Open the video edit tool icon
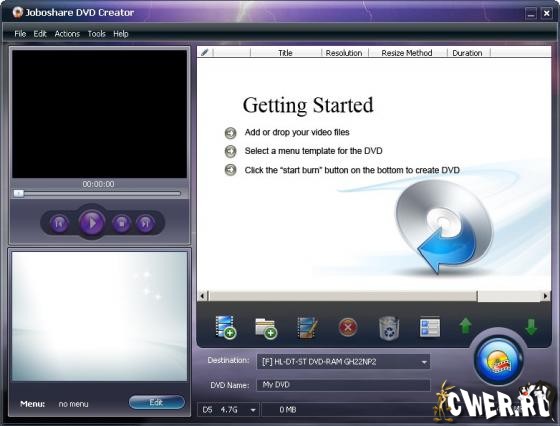560x426 pixels. click(x=308, y=327)
